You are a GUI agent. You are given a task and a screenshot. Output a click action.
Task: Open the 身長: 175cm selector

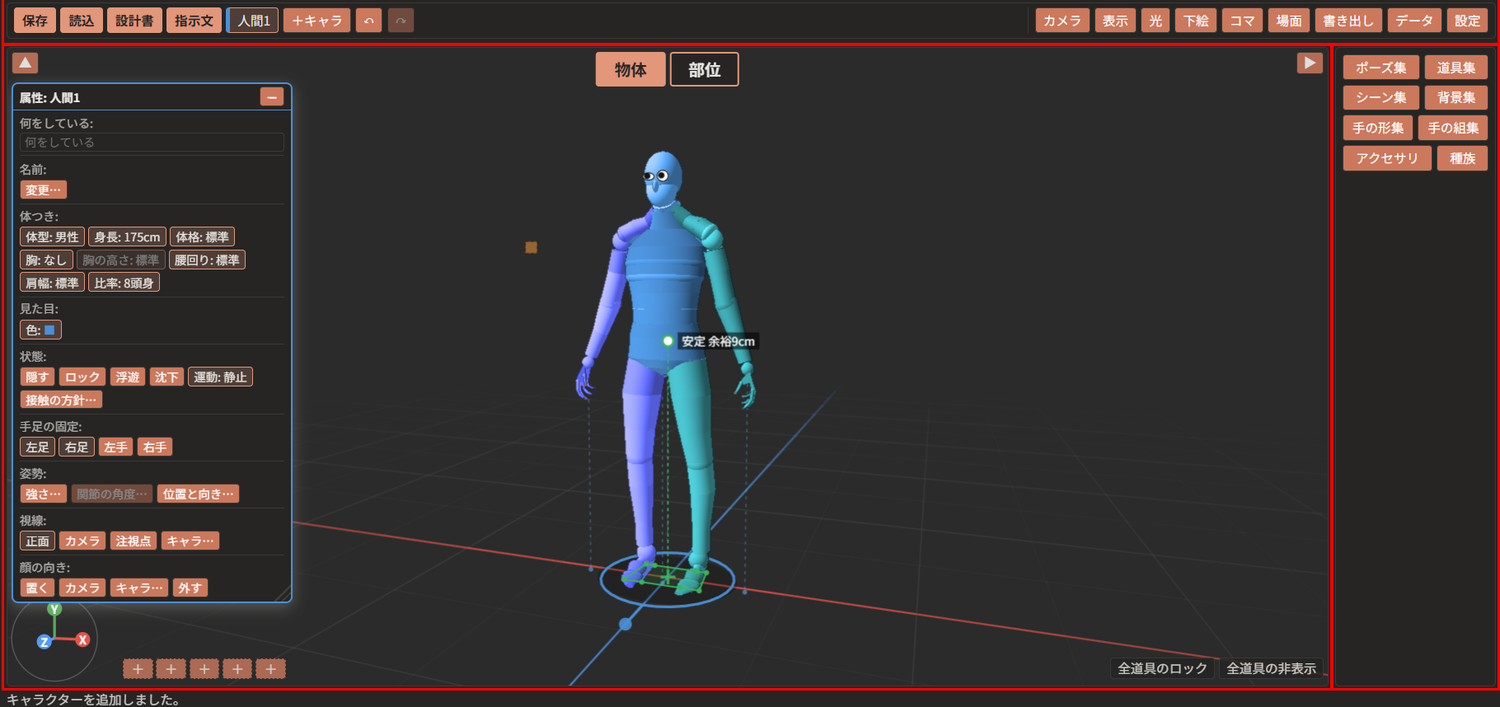coord(127,237)
